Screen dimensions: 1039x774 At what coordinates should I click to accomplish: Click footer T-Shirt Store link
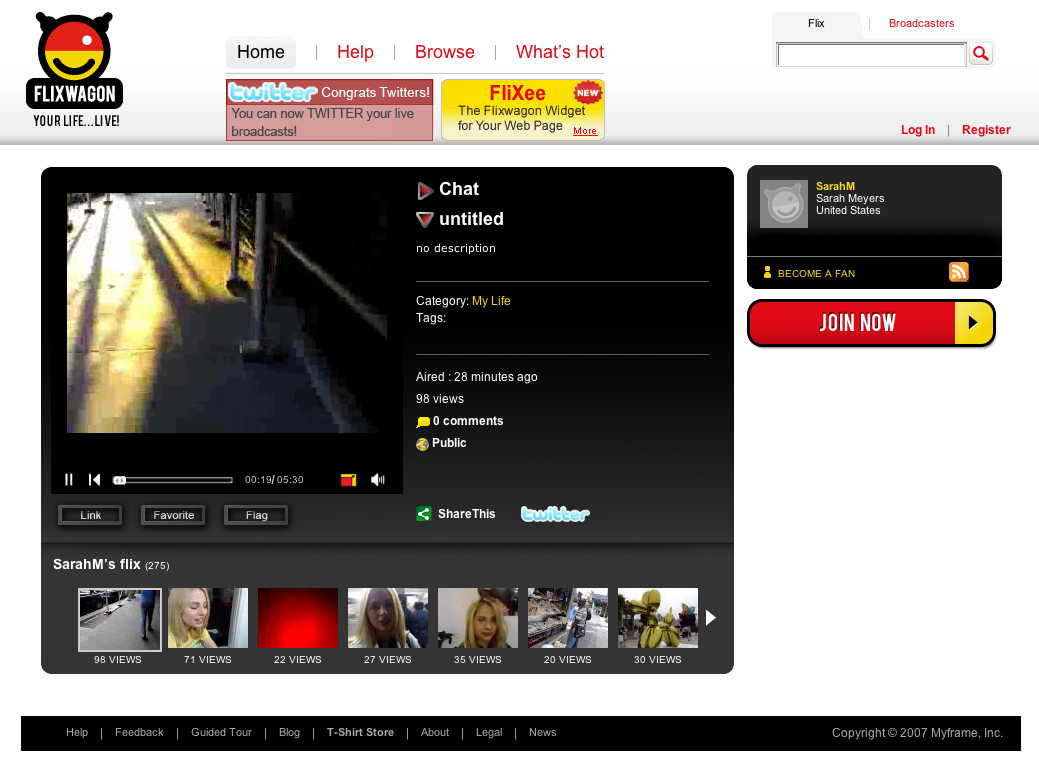click(x=360, y=732)
